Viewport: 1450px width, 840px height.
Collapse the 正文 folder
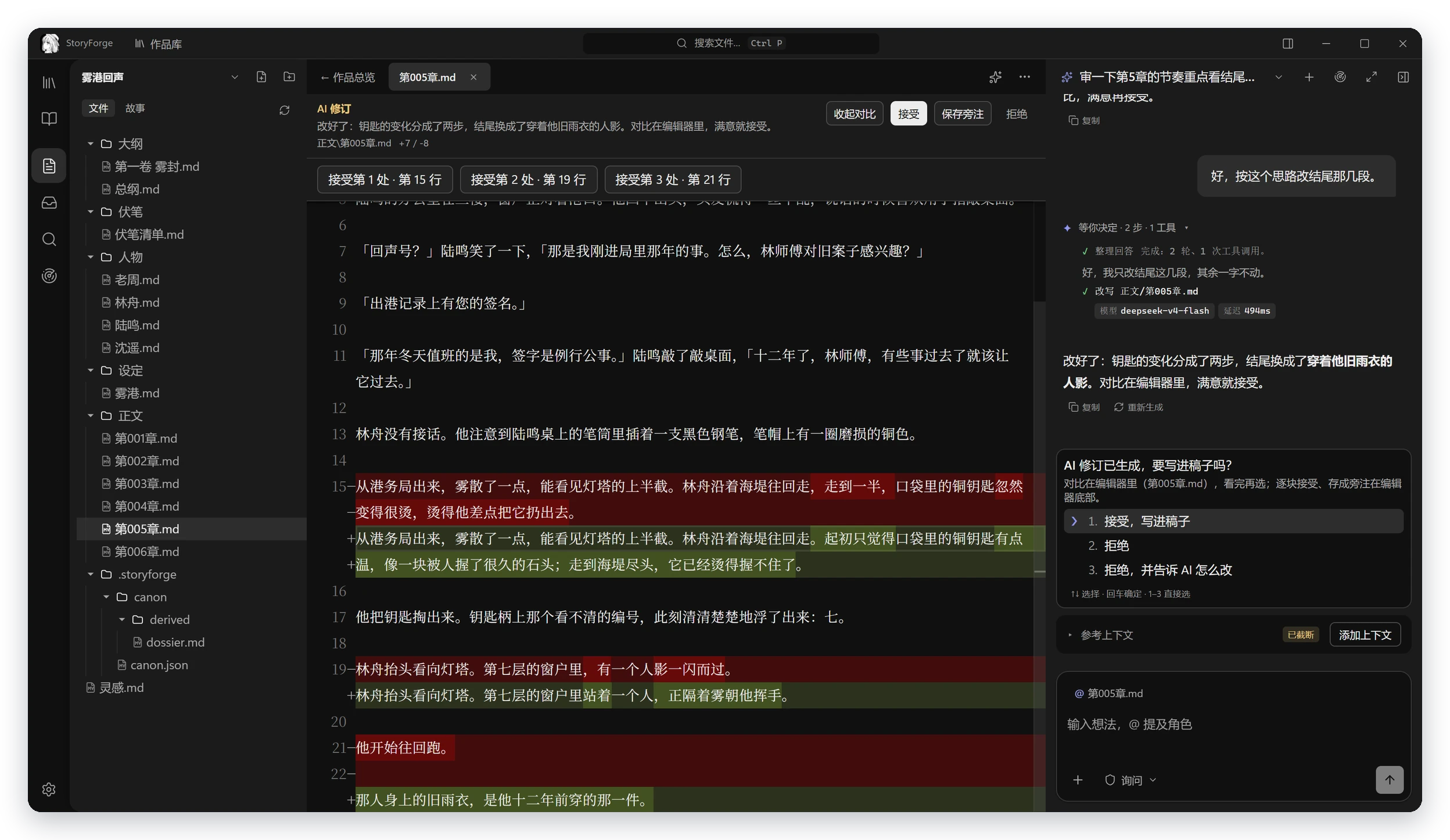pos(91,415)
